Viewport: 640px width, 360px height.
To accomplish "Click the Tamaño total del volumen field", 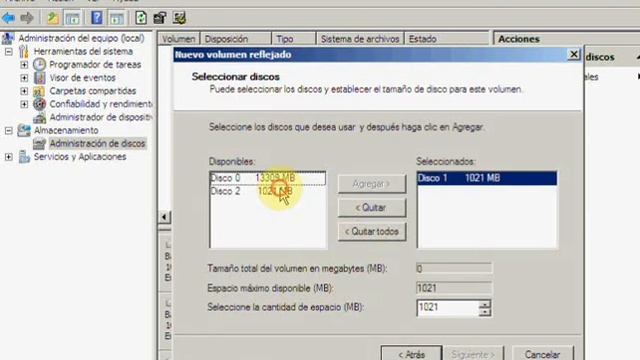I will [x=454, y=269].
